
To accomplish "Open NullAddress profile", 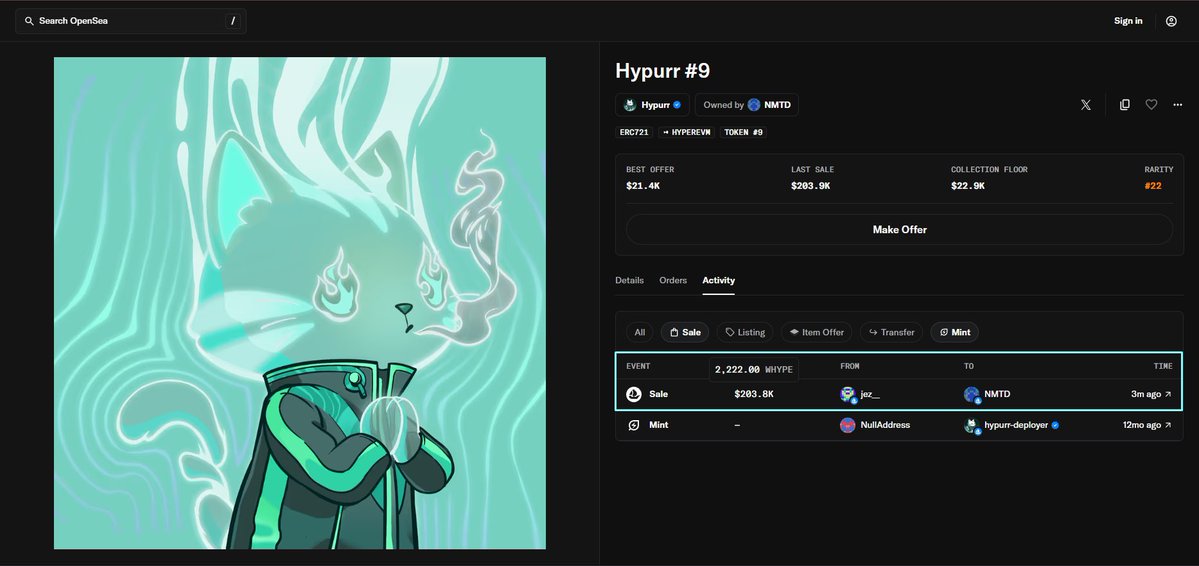I will (x=885, y=424).
